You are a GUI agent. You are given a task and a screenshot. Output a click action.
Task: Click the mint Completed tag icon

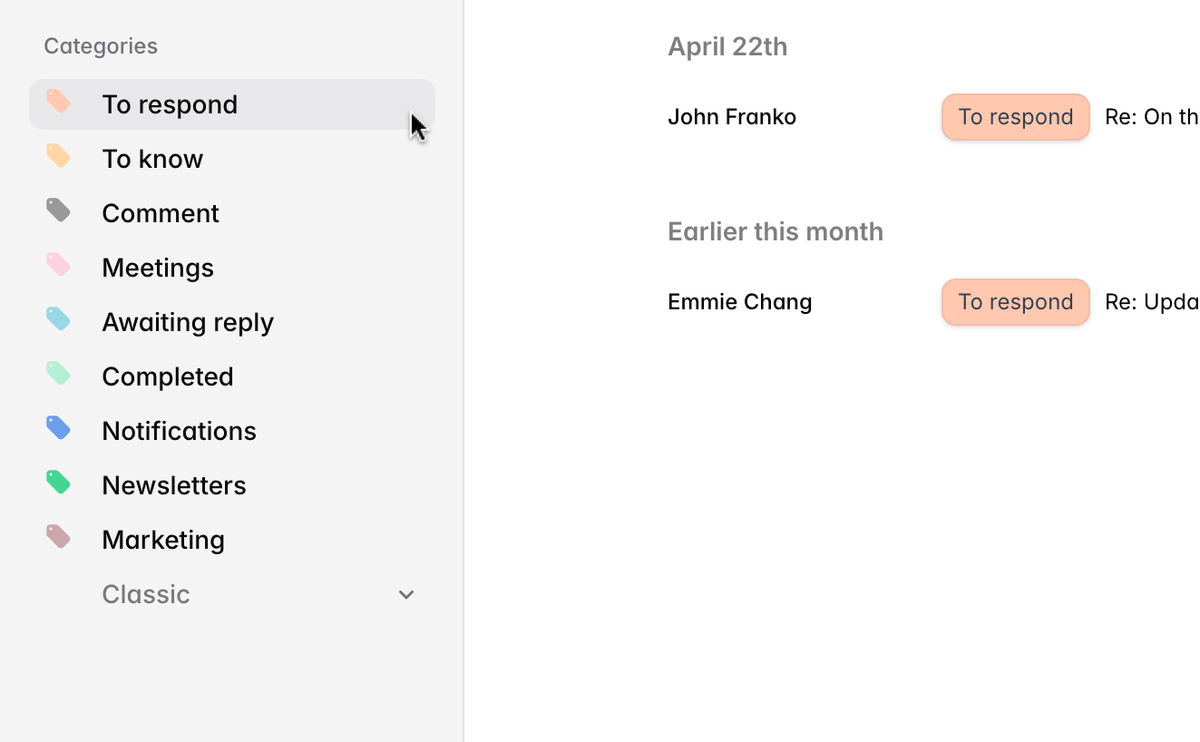[58, 374]
